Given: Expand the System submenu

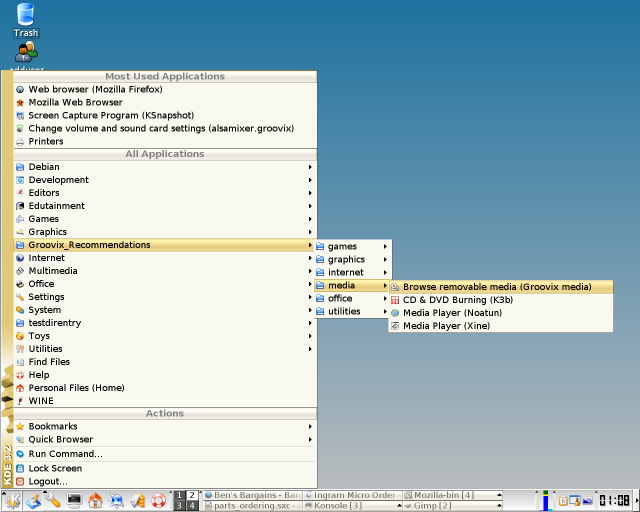Looking at the screenshot, I should coord(165,310).
